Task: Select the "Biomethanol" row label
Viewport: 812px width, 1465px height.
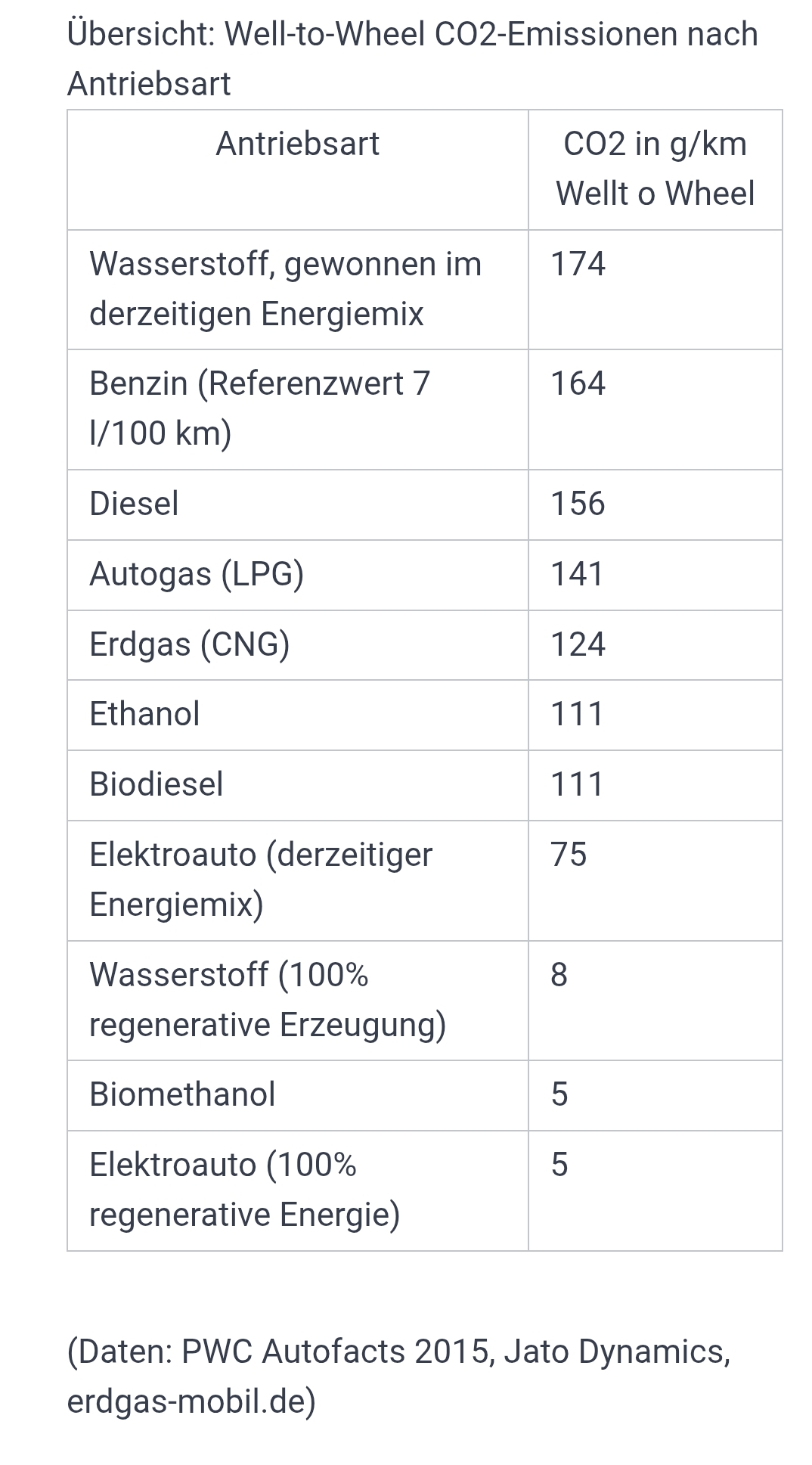Action: click(x=182, y=1094)
